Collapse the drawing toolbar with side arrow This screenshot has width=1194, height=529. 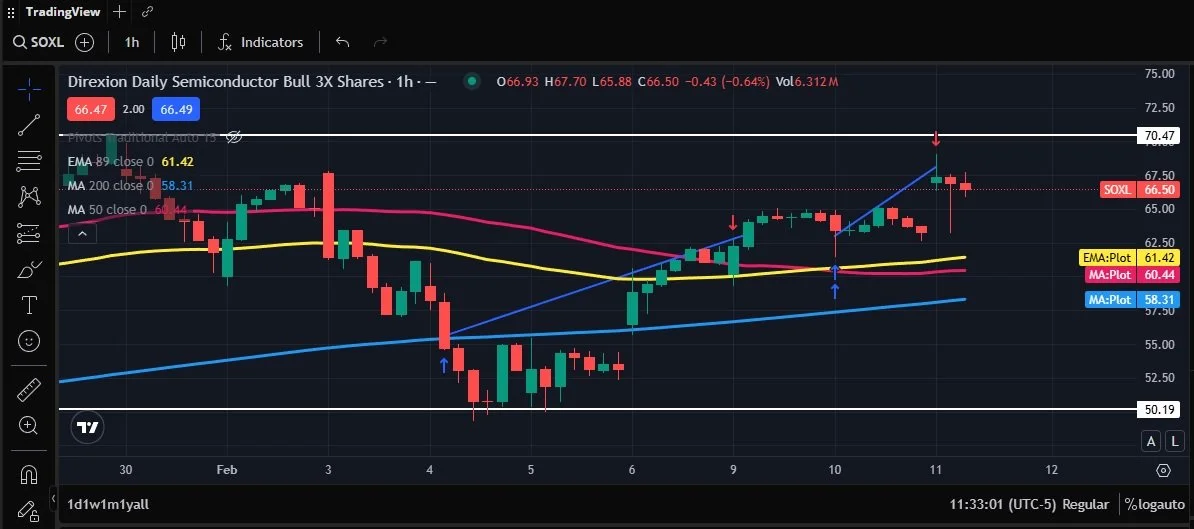click(53, 499)
